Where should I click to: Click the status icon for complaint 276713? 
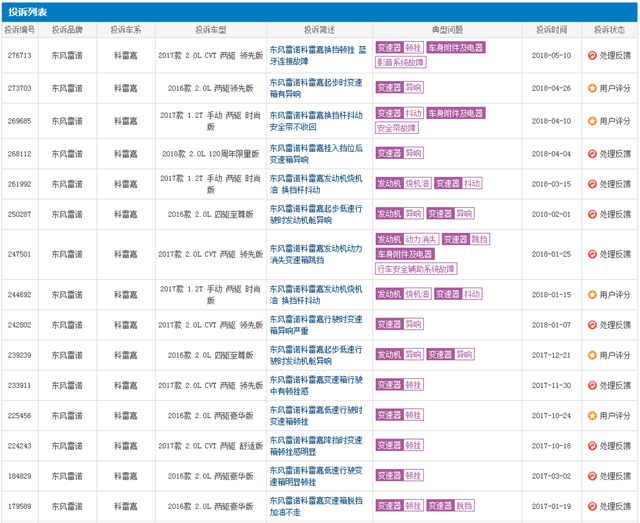tap(592, 56)
